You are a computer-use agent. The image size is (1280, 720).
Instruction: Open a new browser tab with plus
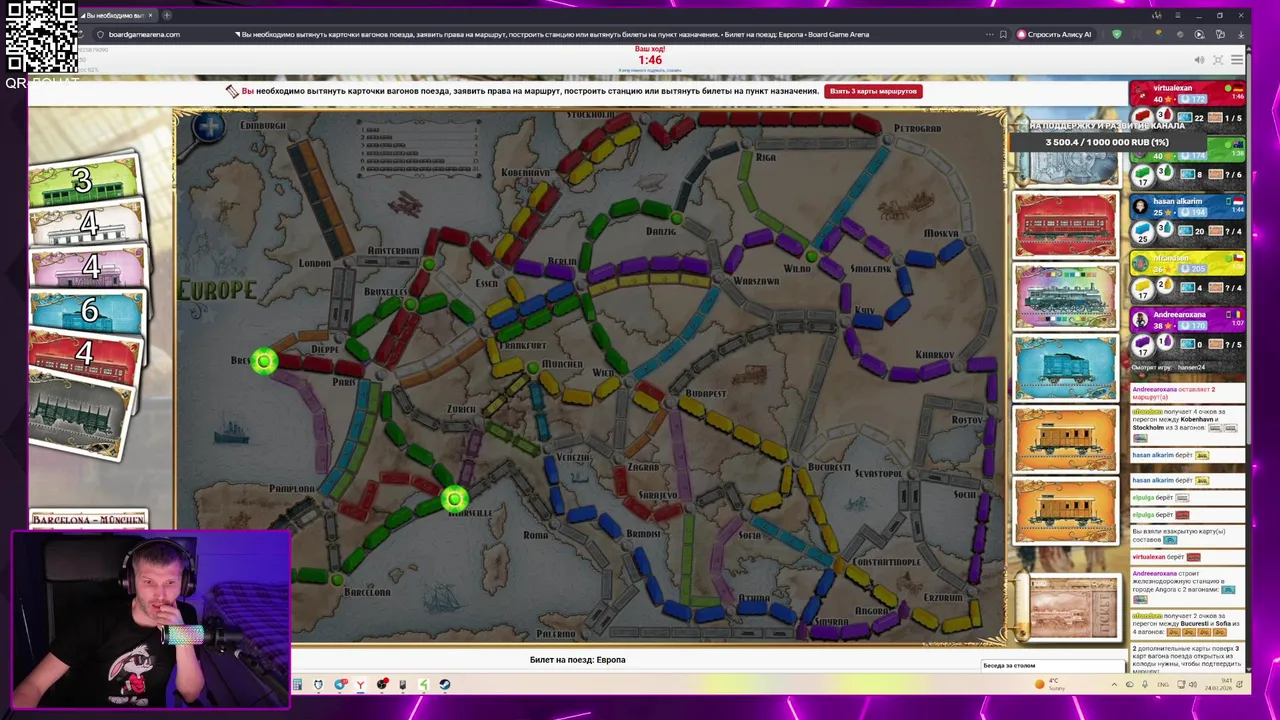tap(167, 15)
